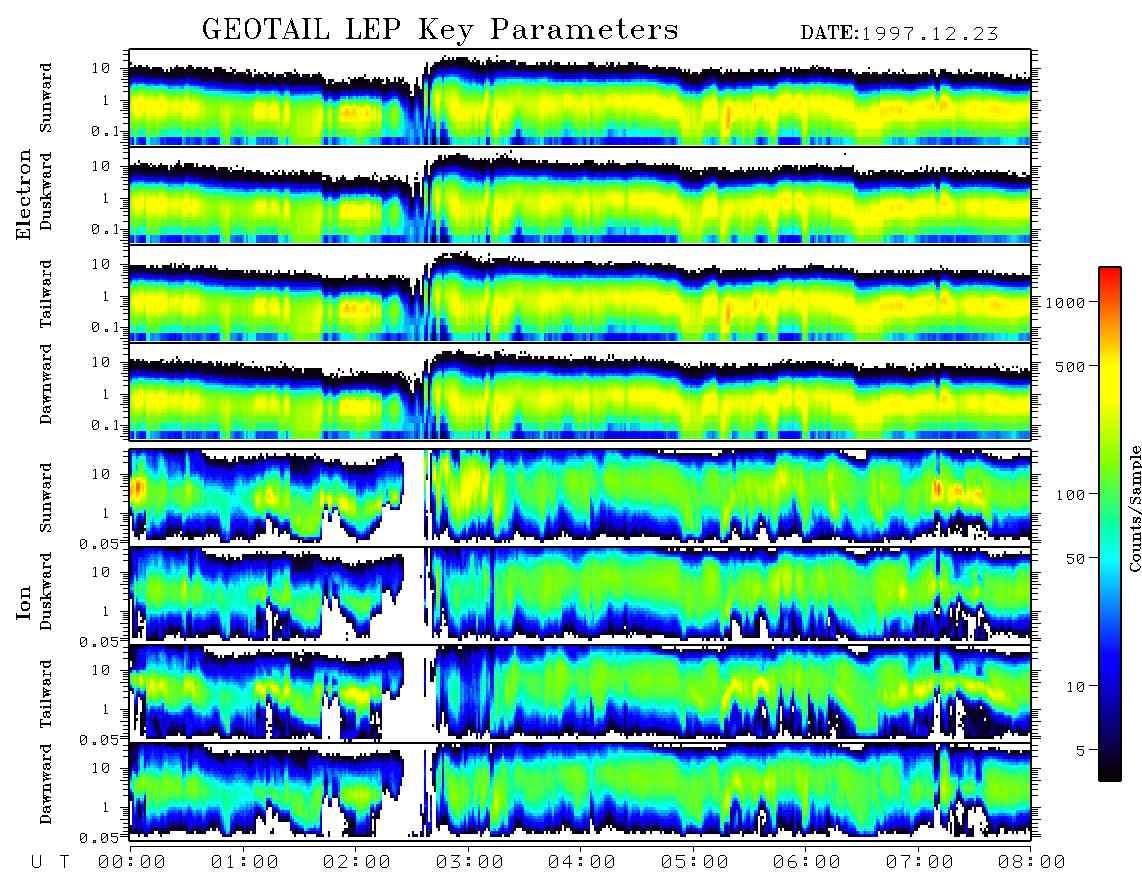Click the 03:00 time tick label

click(x=469, y=862)
